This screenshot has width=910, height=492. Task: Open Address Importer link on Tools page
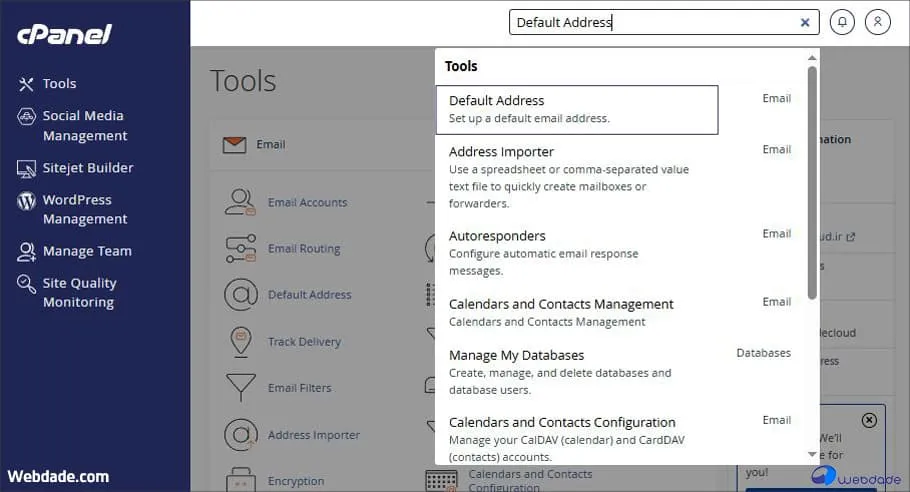pyautogui.click(x=313, y=435)
